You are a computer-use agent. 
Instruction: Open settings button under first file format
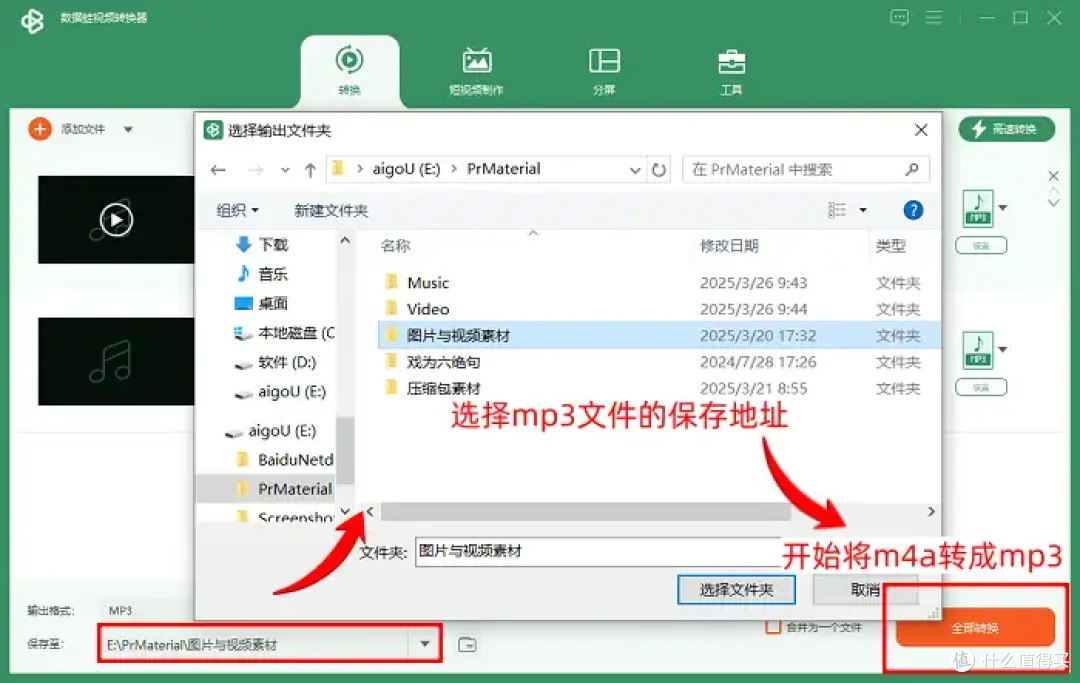pyautogui.click(x=981, y=246)
